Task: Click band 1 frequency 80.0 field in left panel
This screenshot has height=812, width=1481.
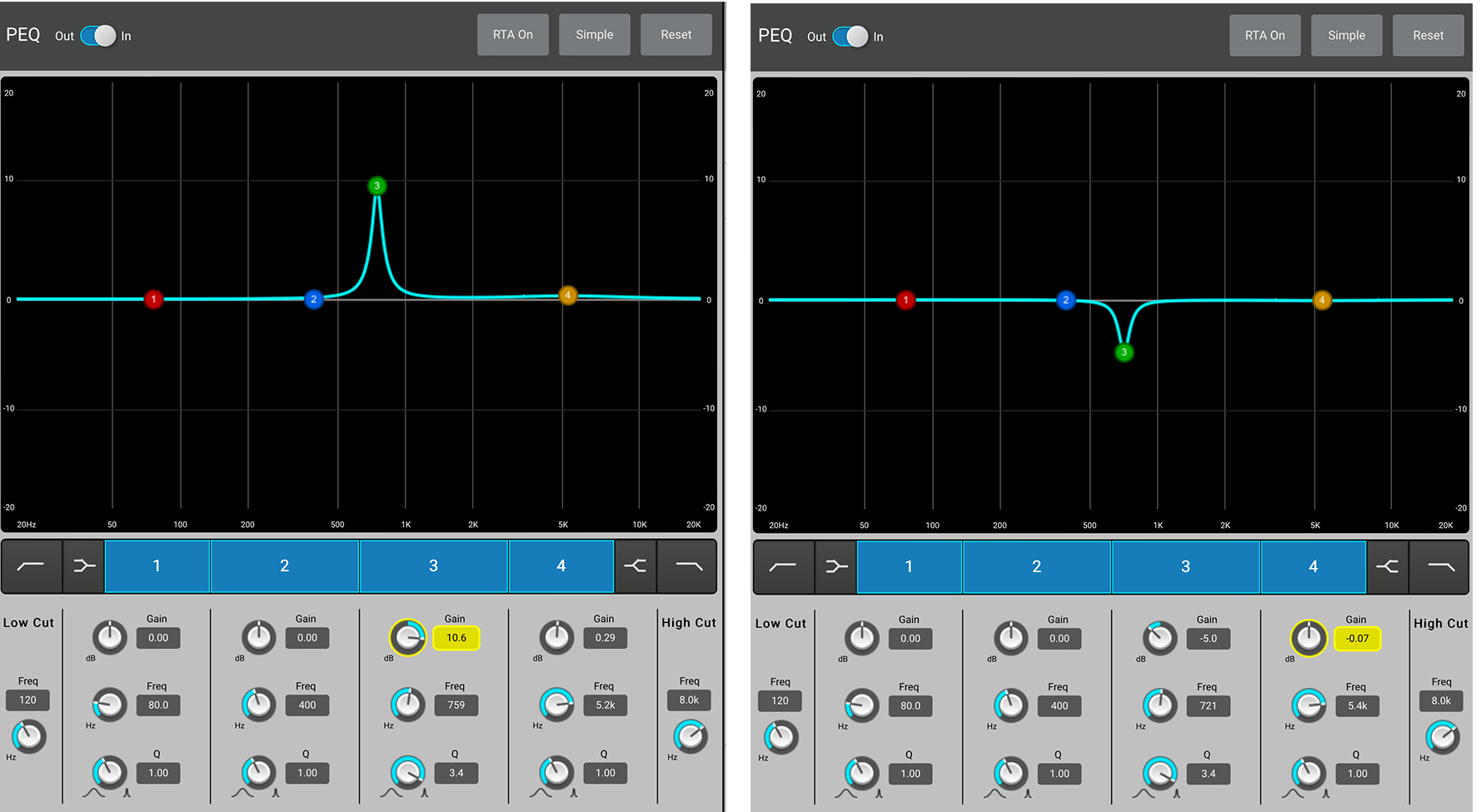Action: pos(158,705)
